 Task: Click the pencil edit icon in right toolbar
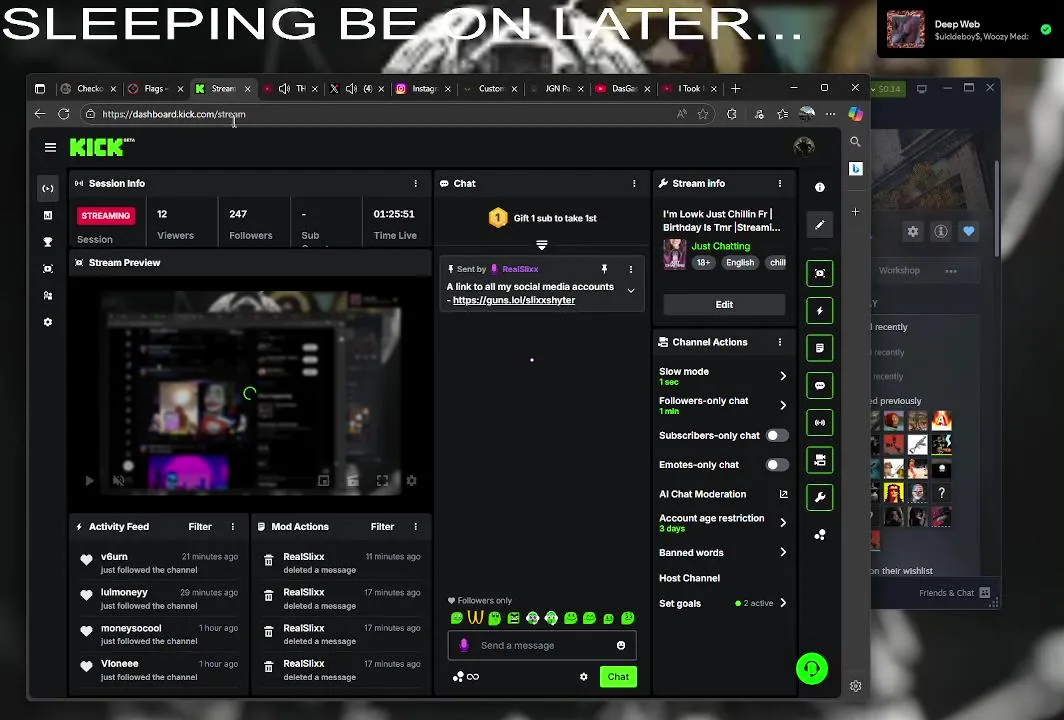click(820, 225)
